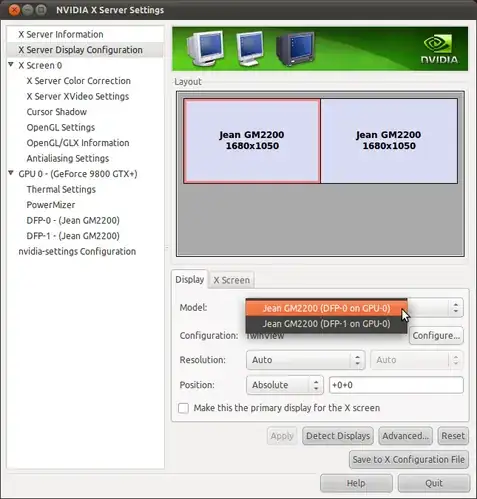This screenshot has width=477, height=499.
Task: Click the middle flat monitor icon in banner
Action: click(250, 49)
